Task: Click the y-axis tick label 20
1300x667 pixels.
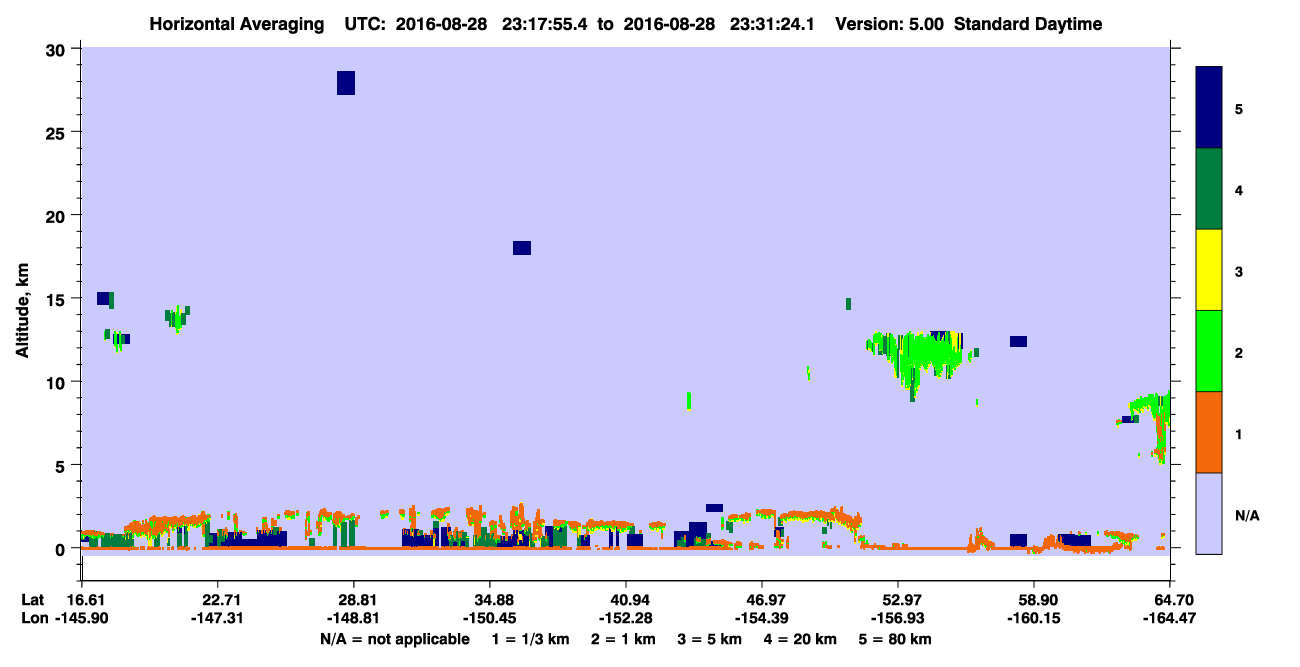Action: pyautogui.click(x=57, y=216)
